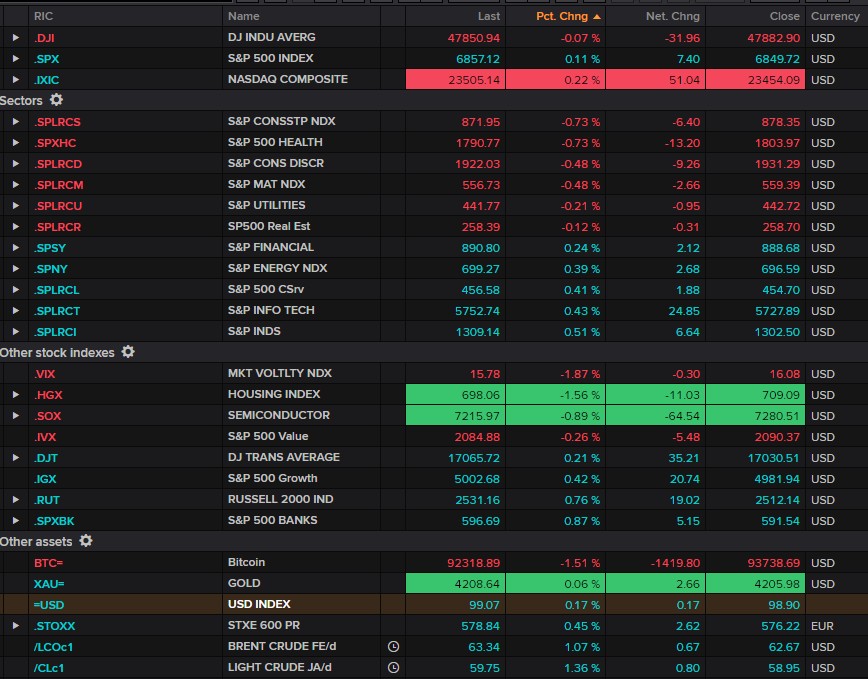Open the Other stock indexes settings gear
This screenshot has height=679, width=868.
pos(128,352)
